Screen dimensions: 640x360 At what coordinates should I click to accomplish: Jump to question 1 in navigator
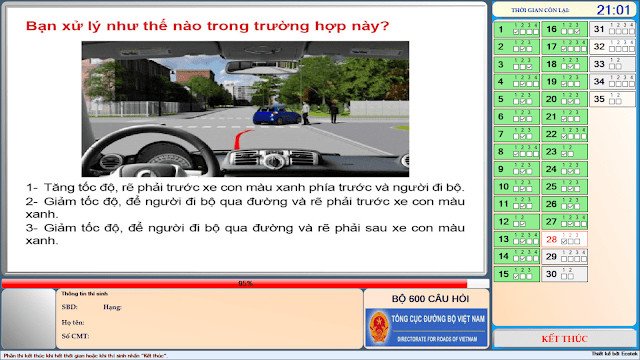[517, 29]
